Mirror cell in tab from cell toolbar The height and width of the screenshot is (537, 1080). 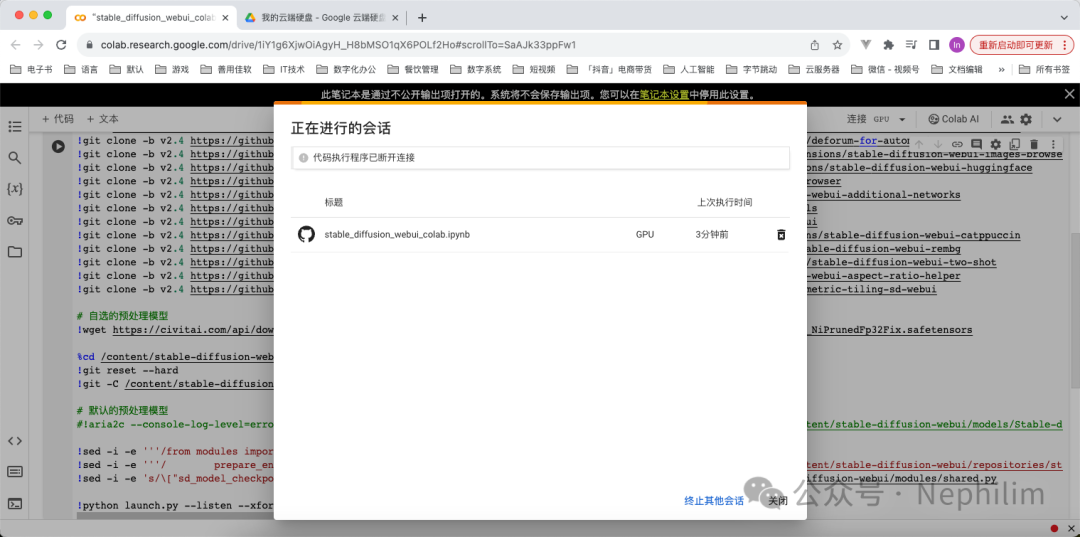pos(1014,144)
